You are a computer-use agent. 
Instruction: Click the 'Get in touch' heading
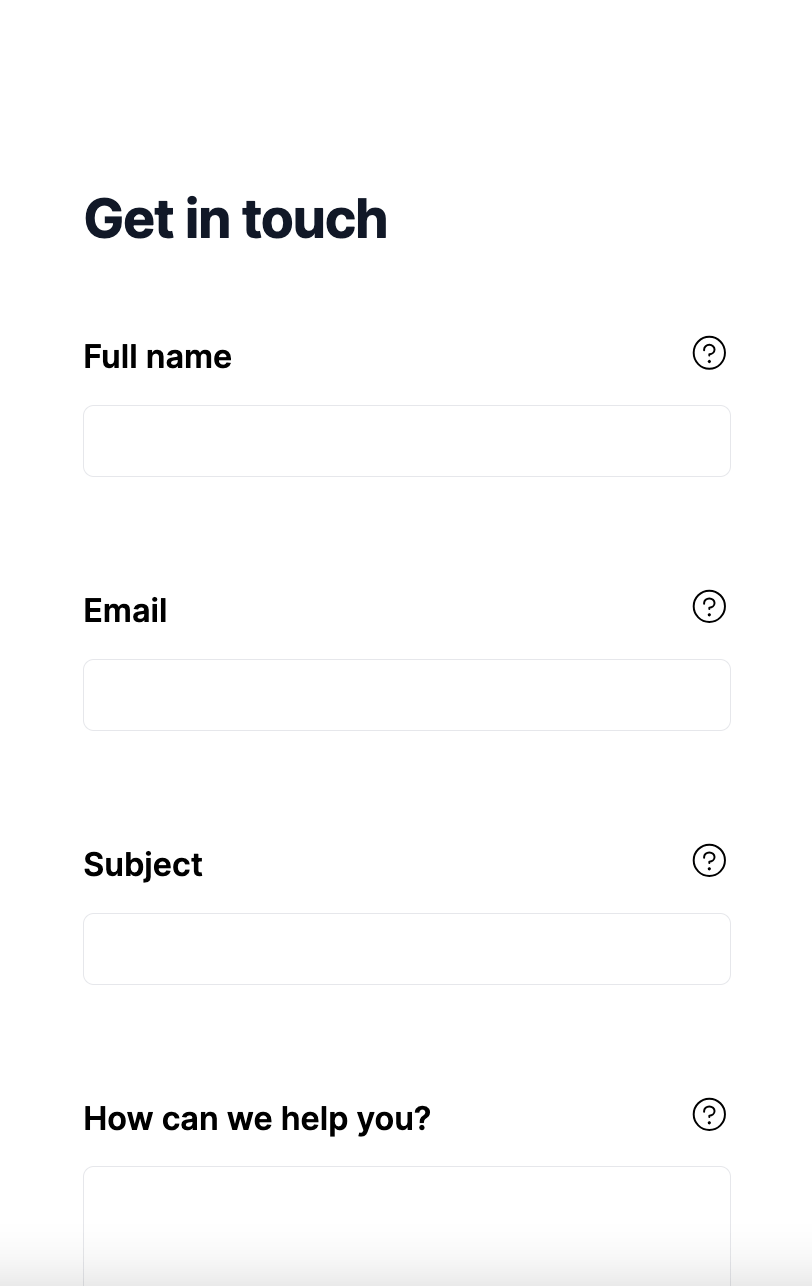(236, 219)
